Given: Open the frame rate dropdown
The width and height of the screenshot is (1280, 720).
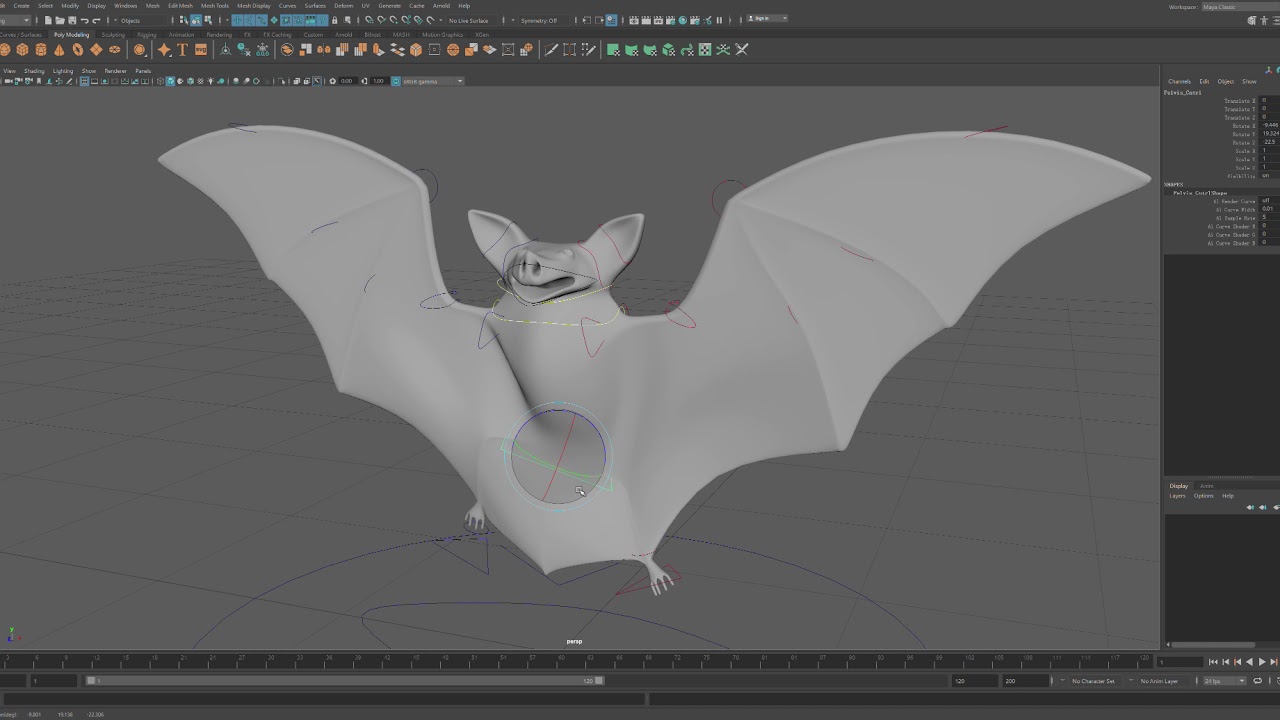Looking at the screenshot, I should 1225,681.
